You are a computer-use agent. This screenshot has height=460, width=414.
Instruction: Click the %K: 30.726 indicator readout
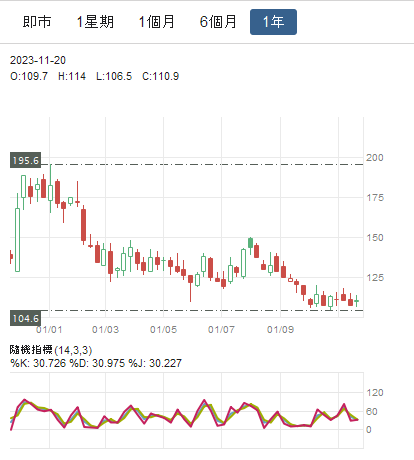[x=38, y=363]
